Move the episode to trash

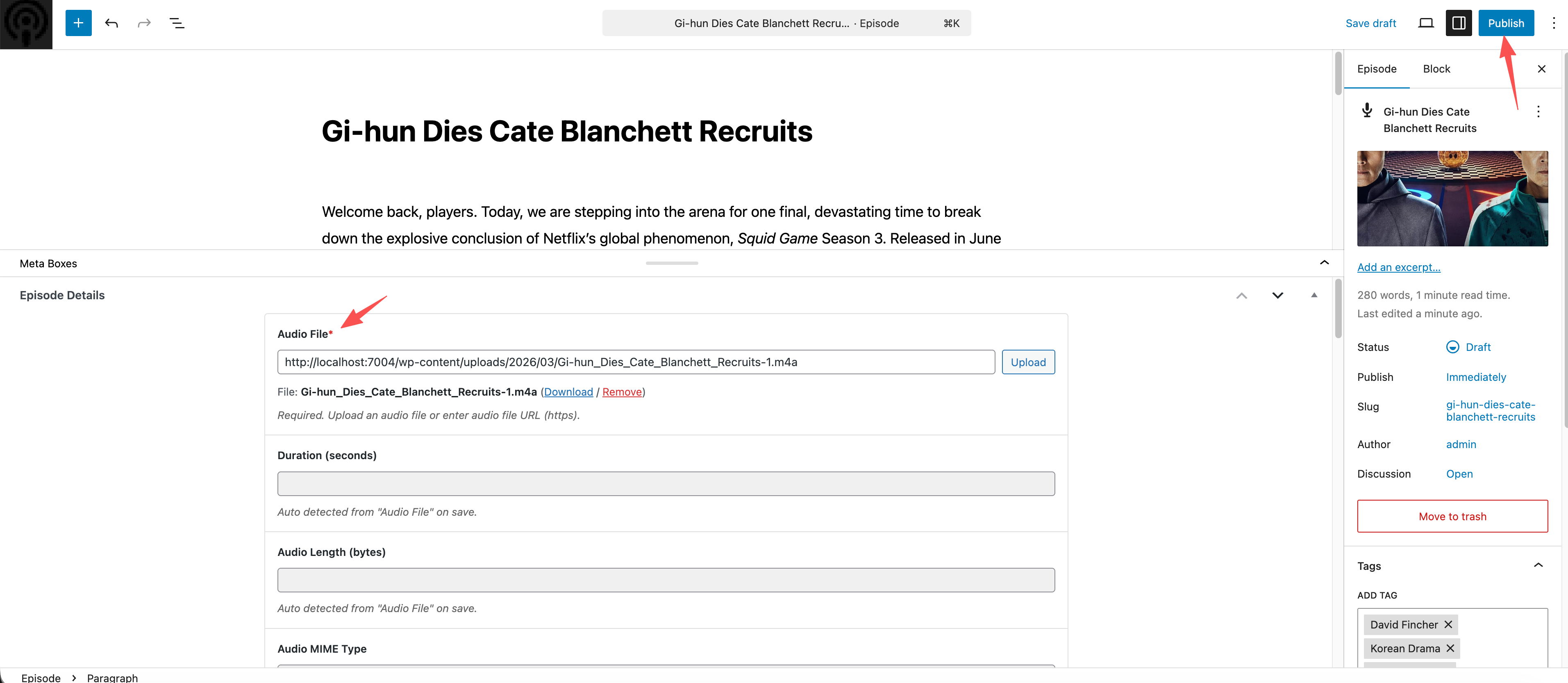coord(1452,516)
